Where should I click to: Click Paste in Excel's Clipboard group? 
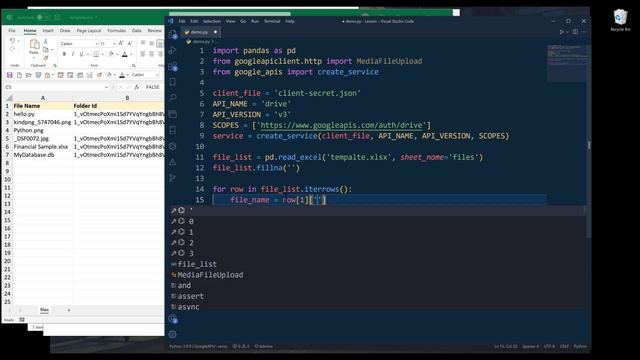pyautogui.click(x=34, y=45)
